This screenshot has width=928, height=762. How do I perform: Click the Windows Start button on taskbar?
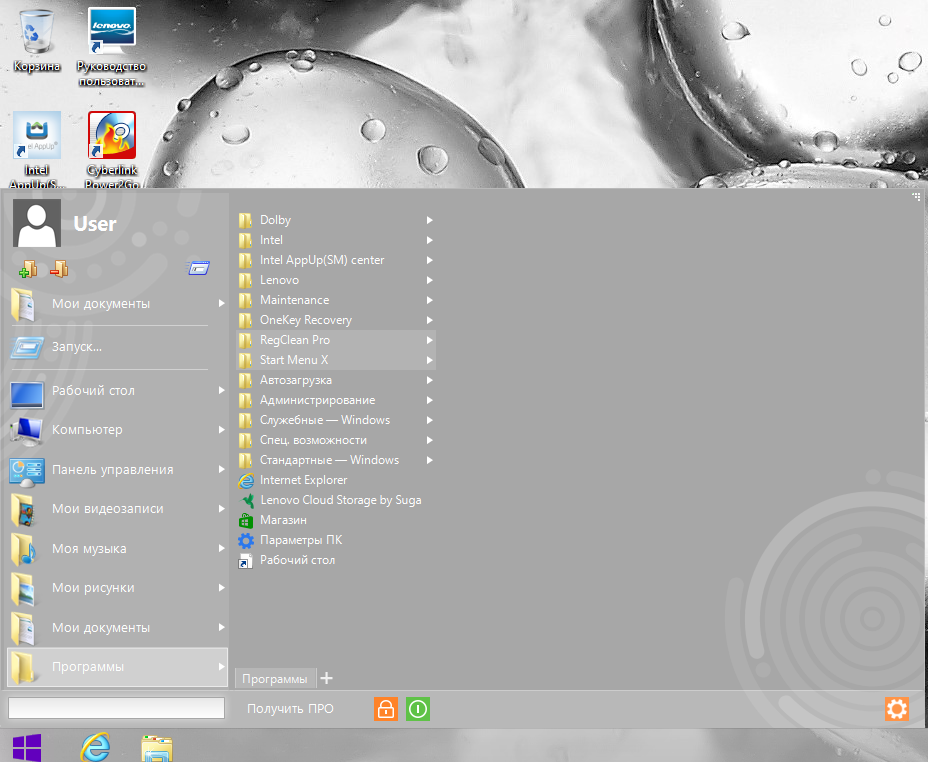coord(27,748)
